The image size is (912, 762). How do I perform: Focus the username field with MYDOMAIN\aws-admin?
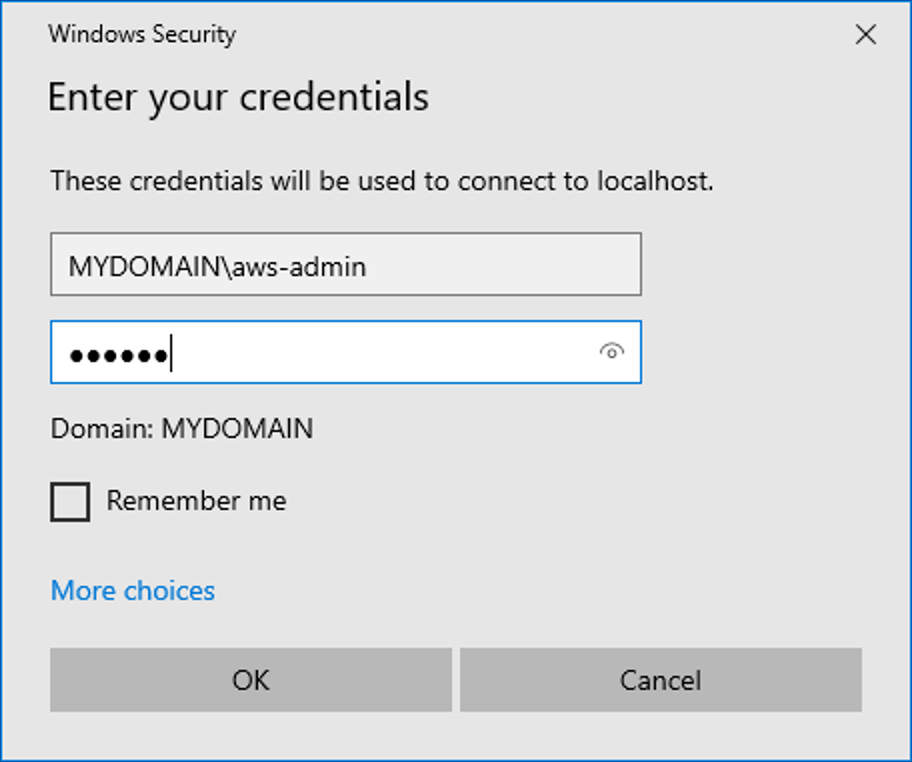[x=345, y=265]
